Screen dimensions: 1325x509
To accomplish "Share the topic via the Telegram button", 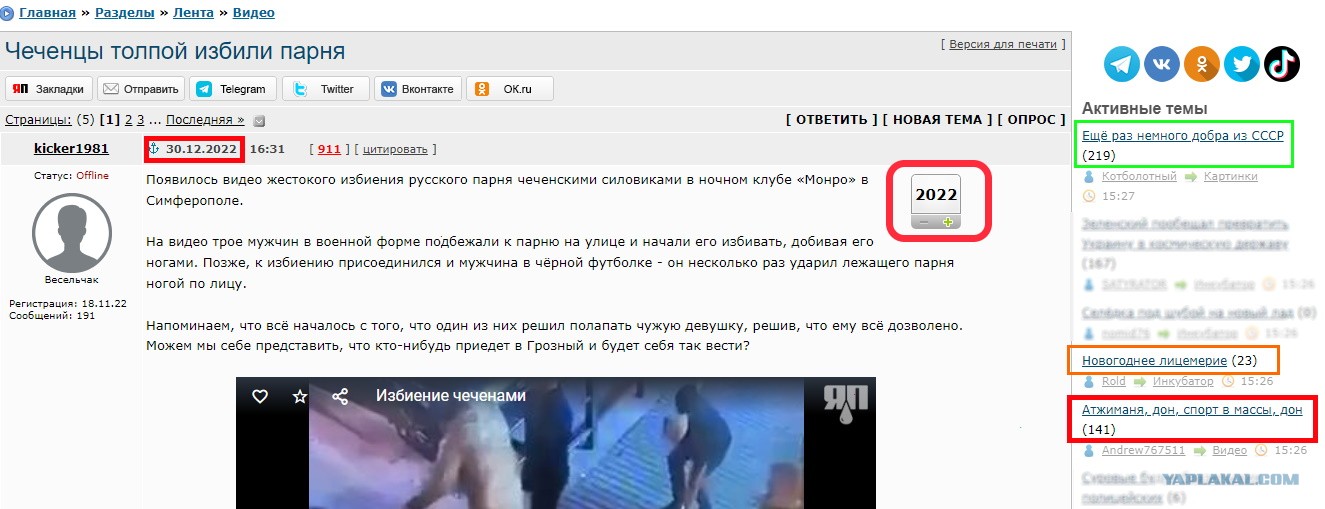I will point(232,89).
